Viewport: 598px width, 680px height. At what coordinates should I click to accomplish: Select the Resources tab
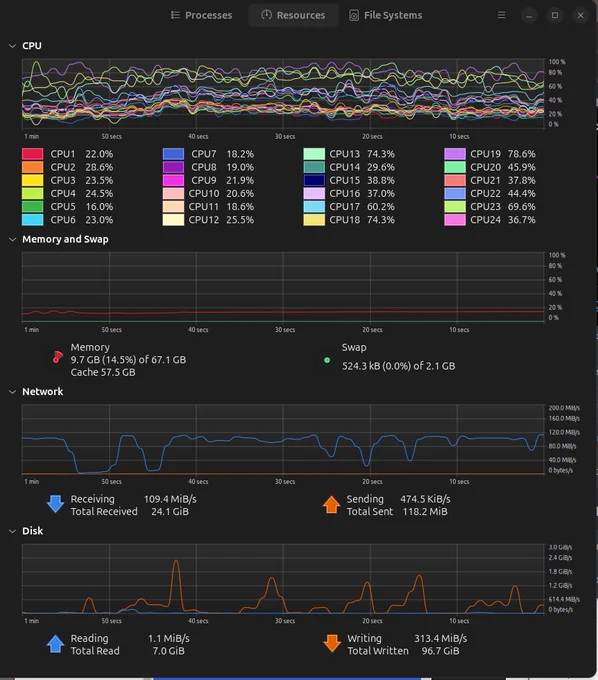[x=293, y=15]
